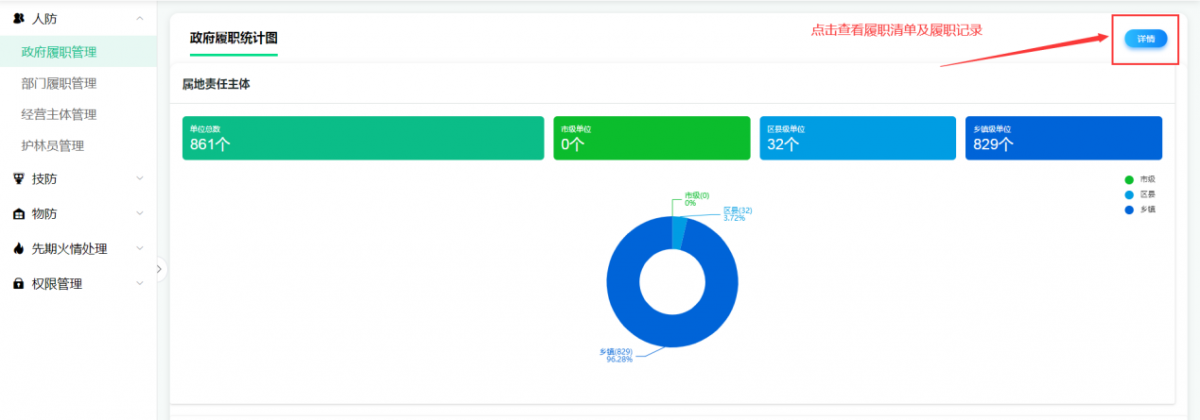This screenshot has width=1200, height=420.
Task: Click the 先期火情处理 flame icon
Action: point(18,249)
